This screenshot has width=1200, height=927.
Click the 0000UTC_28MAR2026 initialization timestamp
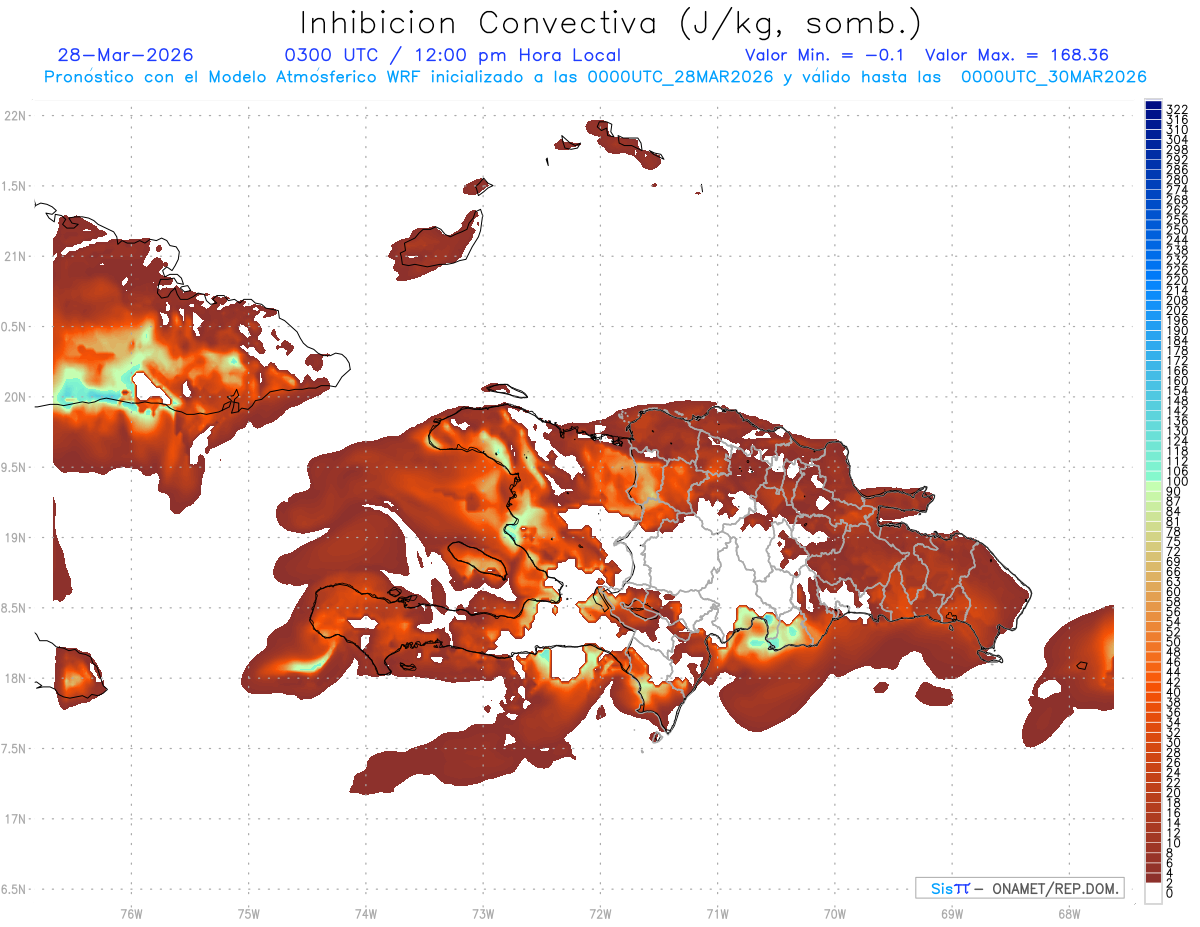click(x=680, y=77)
